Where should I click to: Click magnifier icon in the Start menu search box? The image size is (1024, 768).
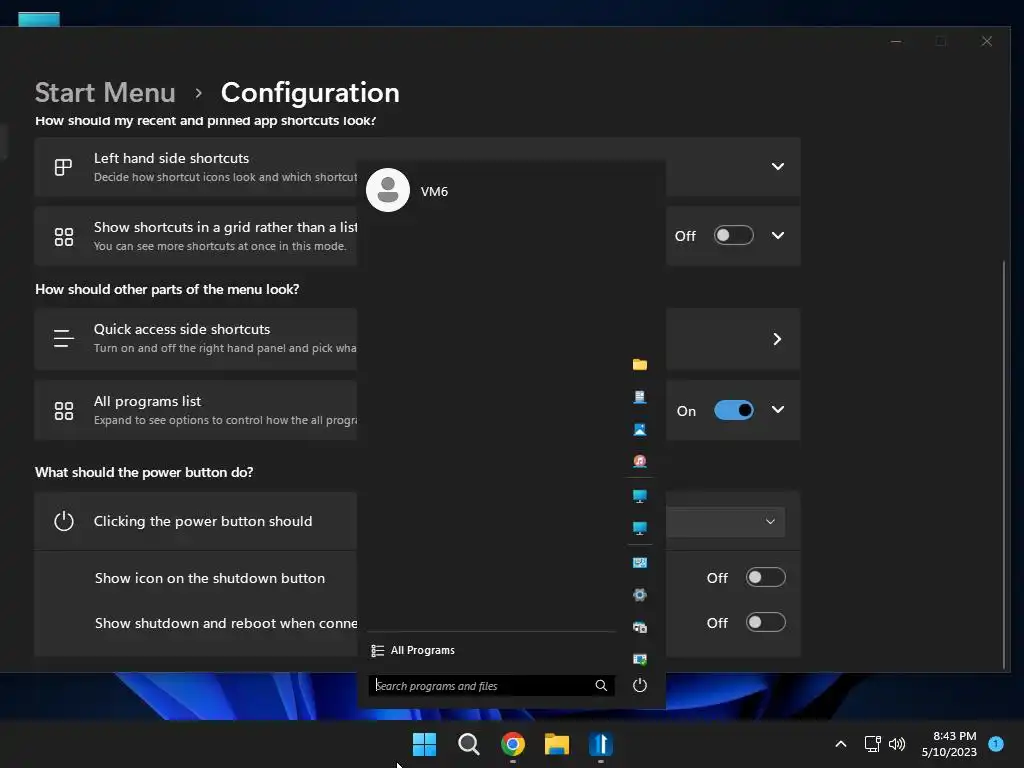tap(601, 685)
